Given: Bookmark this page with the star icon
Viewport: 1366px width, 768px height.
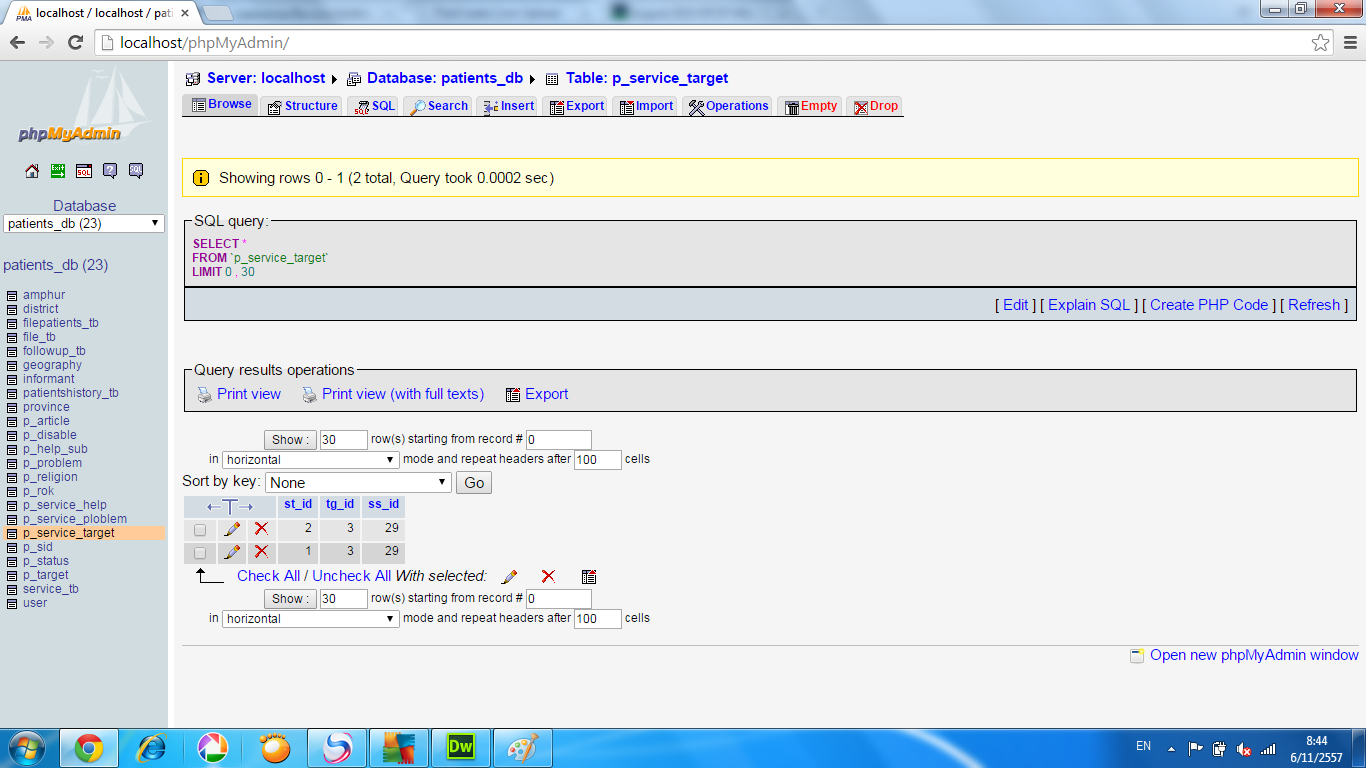Looking at the screenshot, I should 1321,42.
